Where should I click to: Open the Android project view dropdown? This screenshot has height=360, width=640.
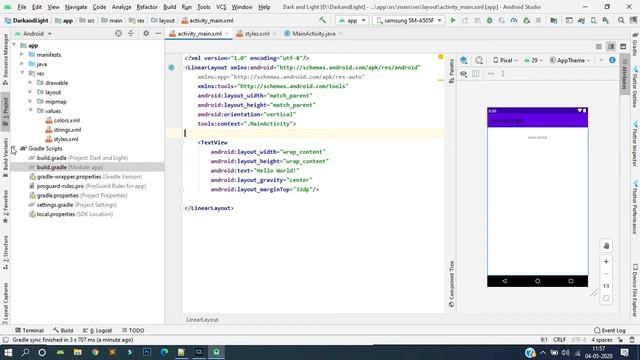[33, 33]
